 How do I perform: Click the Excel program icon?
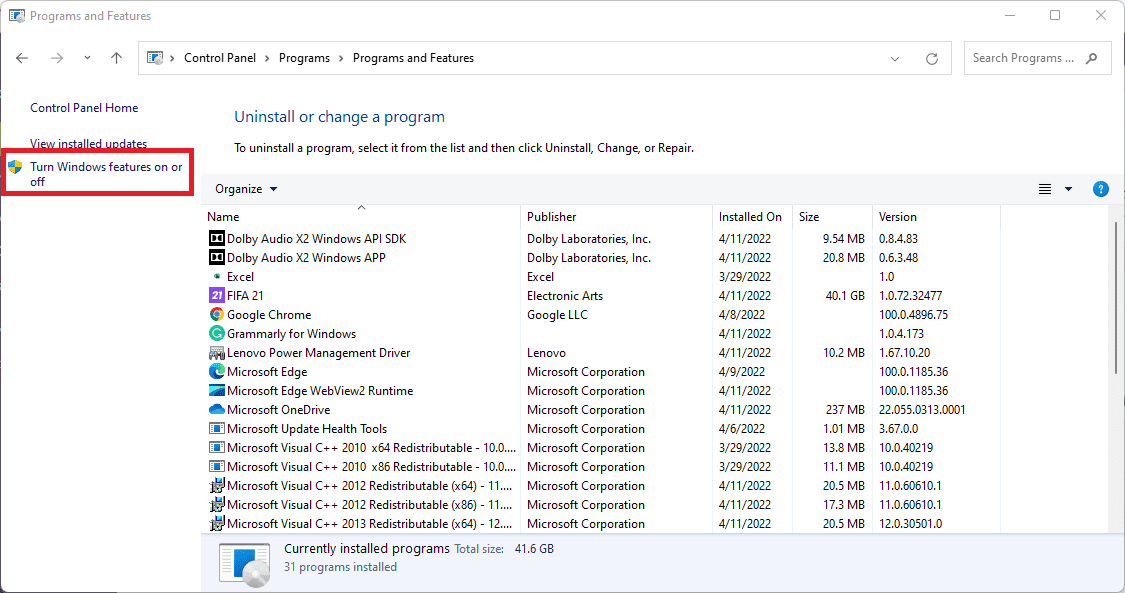(217, 276)
